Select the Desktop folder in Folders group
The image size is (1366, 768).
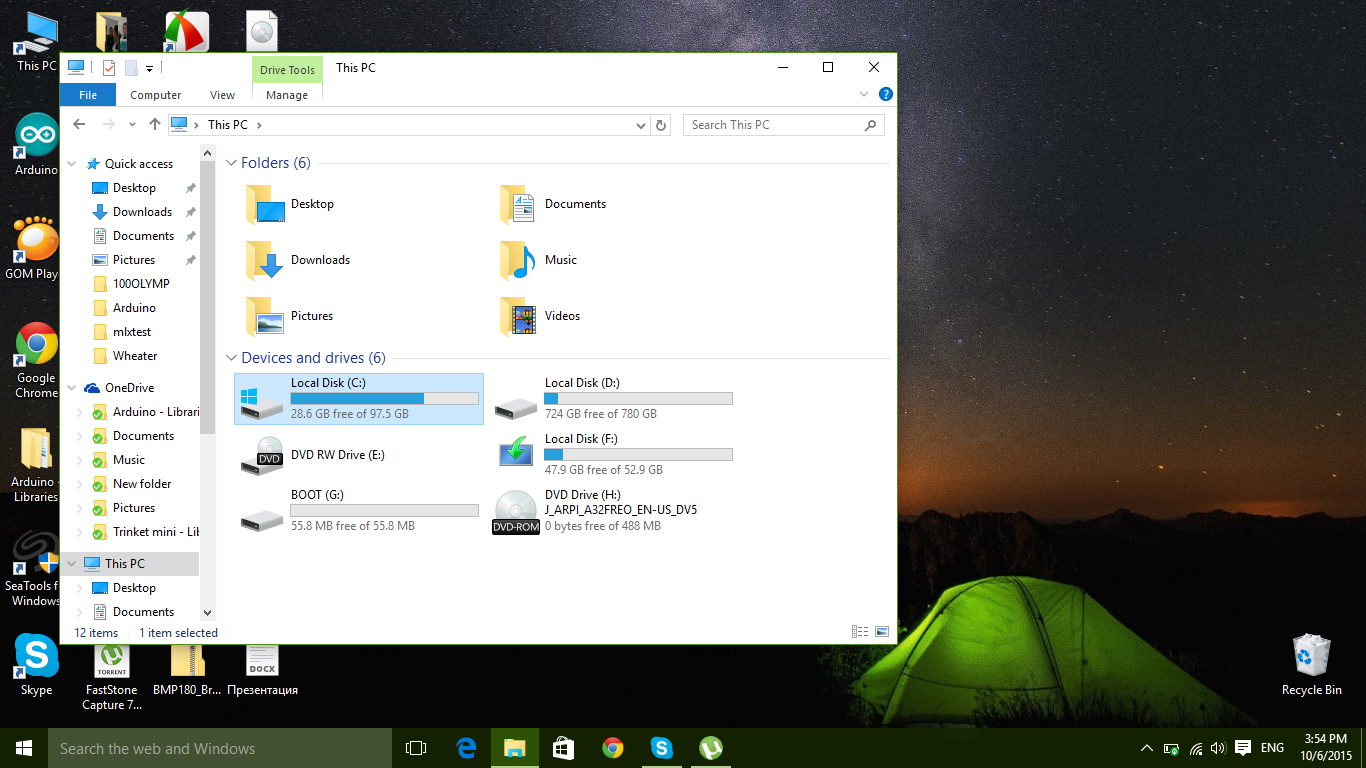coord(290,204)
